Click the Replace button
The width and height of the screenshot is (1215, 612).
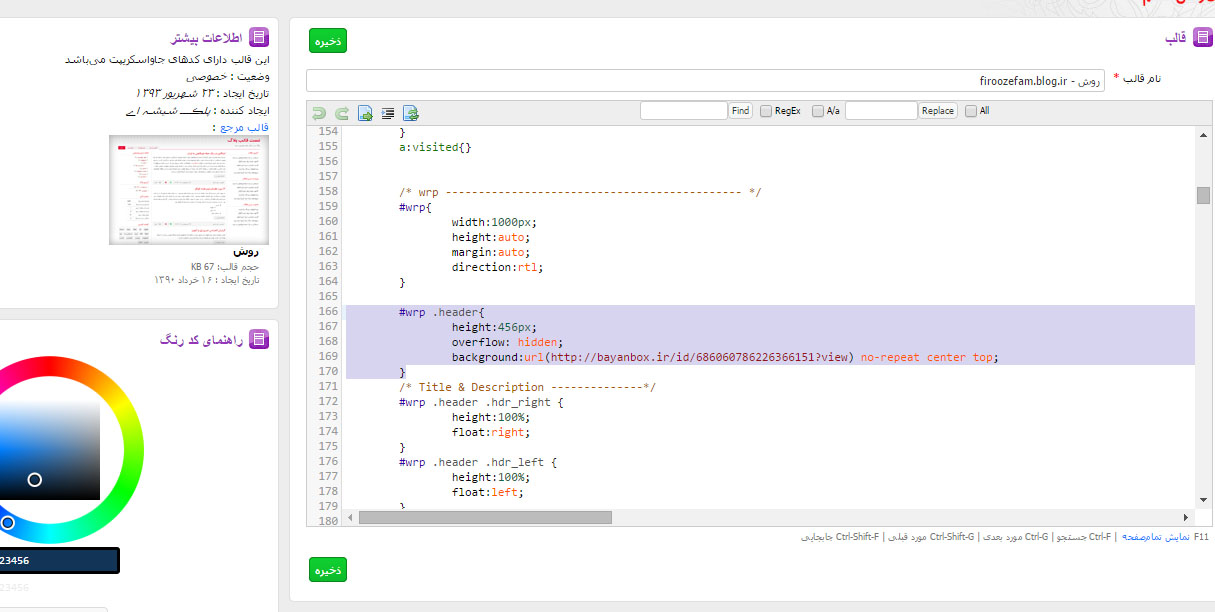tap(938, 111)
